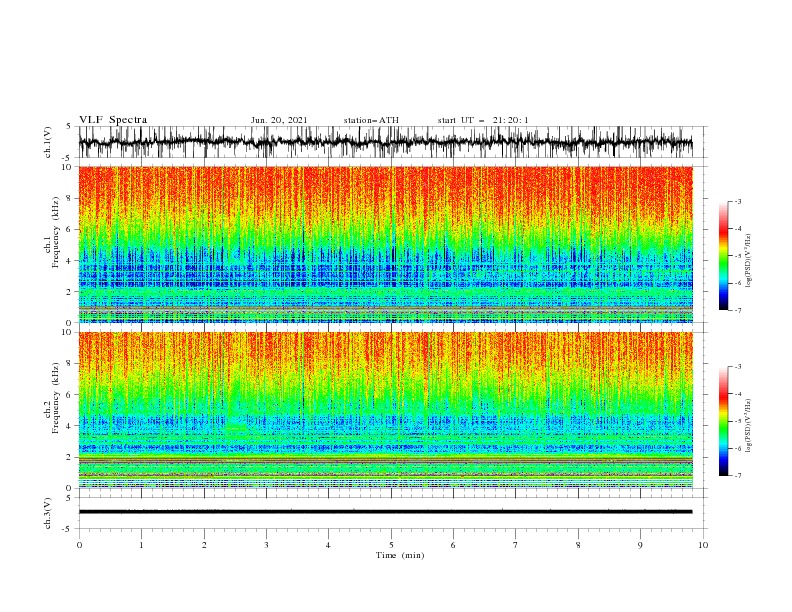This screenshot has width=792, height=612.
Task: Click the "-5" tick of ch.3 voltage axis
Action: [67, 529]
